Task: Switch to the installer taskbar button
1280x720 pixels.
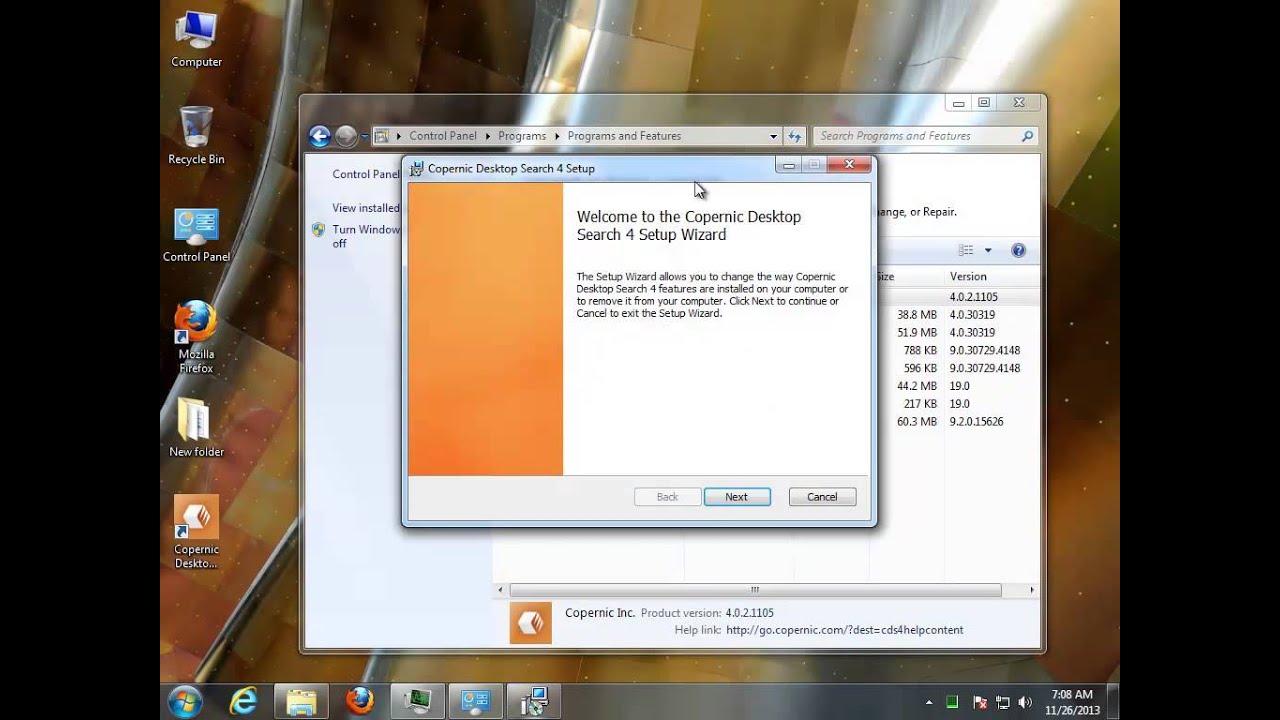Action: coord(534,701)
